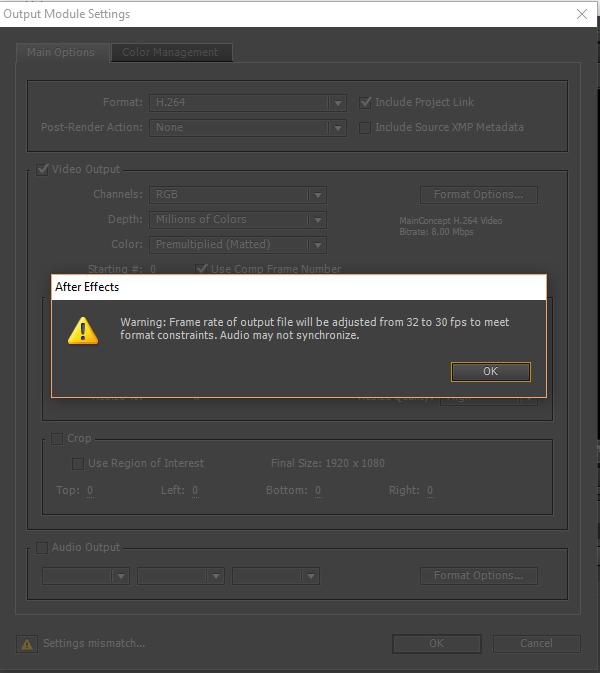Click Cancel in Output Module Settings
This screenshot has height=673, width=600.
point(536,644)
